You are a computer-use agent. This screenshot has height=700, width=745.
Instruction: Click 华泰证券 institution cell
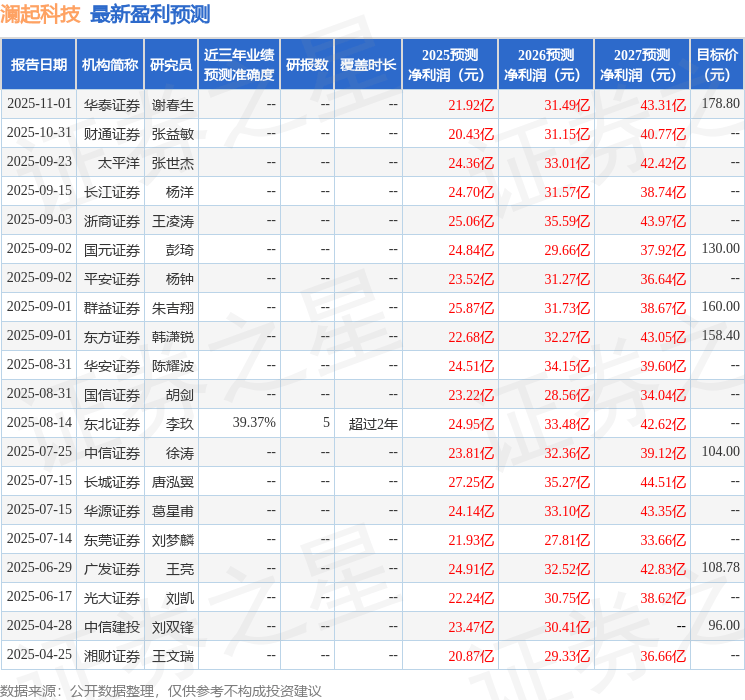[x=112, y=105]
